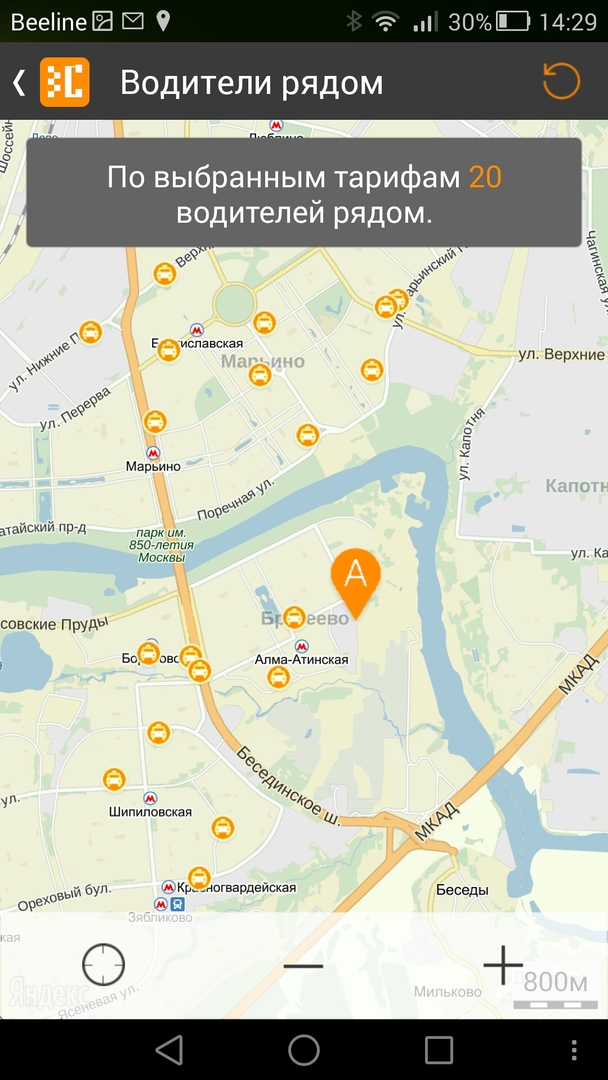
Task: Tap taxi icon beside Алма-Атинская metro
Action: pyautogui.click(x=278, y=677)
